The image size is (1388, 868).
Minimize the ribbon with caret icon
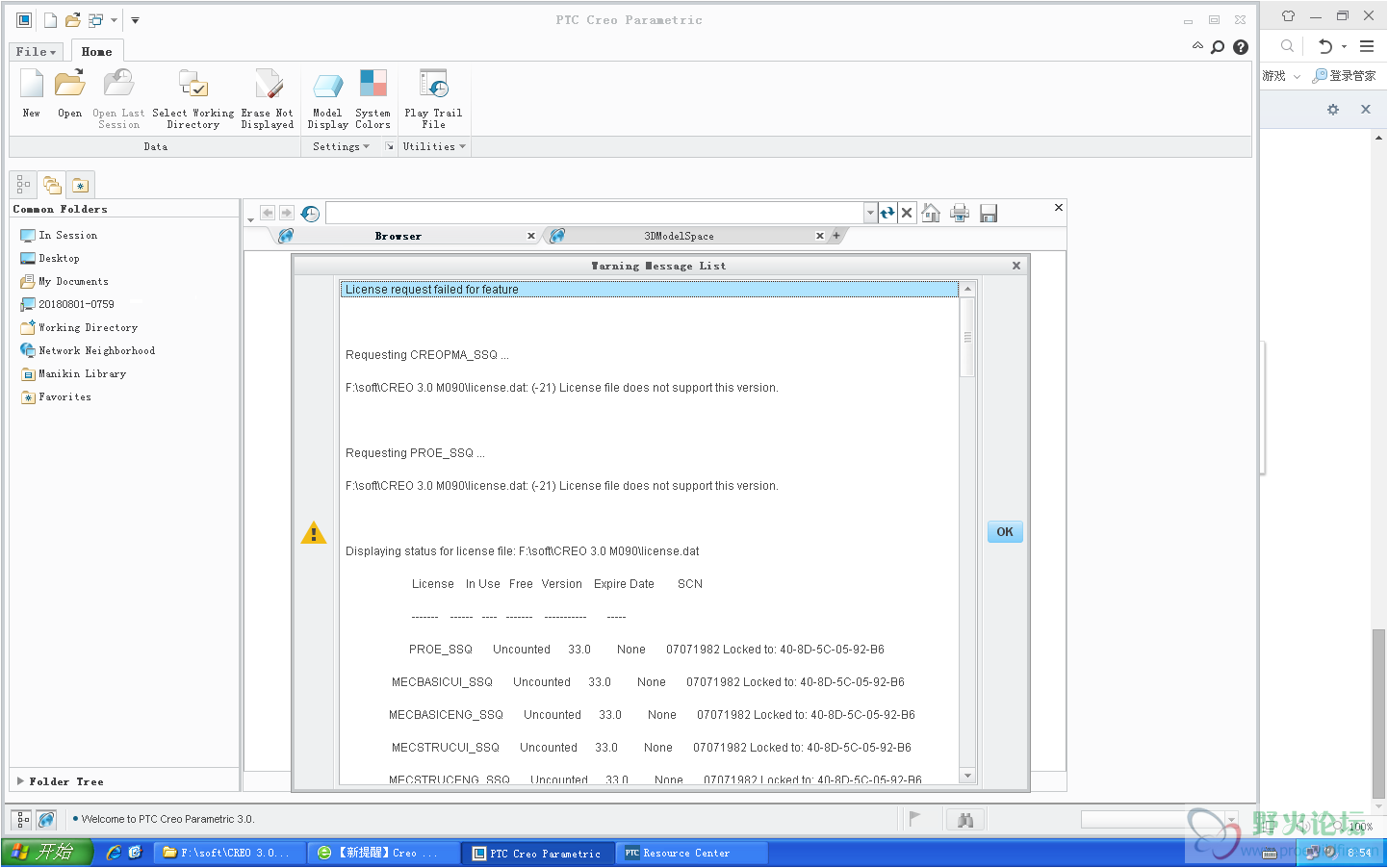click(1197, 45)
